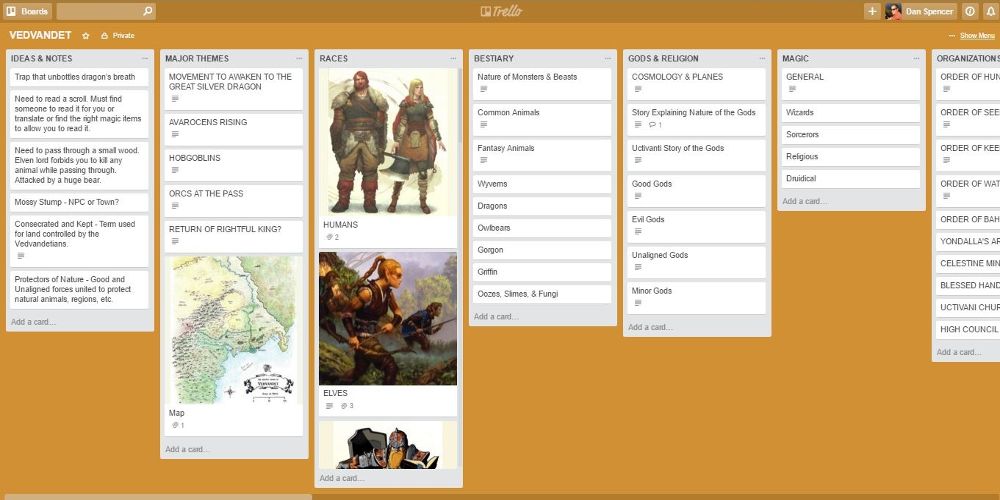Open BESTIARY list options menu

[608, 58]
